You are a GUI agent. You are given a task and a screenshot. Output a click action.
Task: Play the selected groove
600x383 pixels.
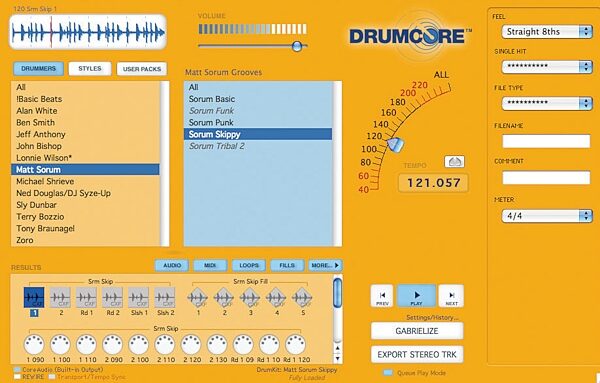tap(416, 296)
